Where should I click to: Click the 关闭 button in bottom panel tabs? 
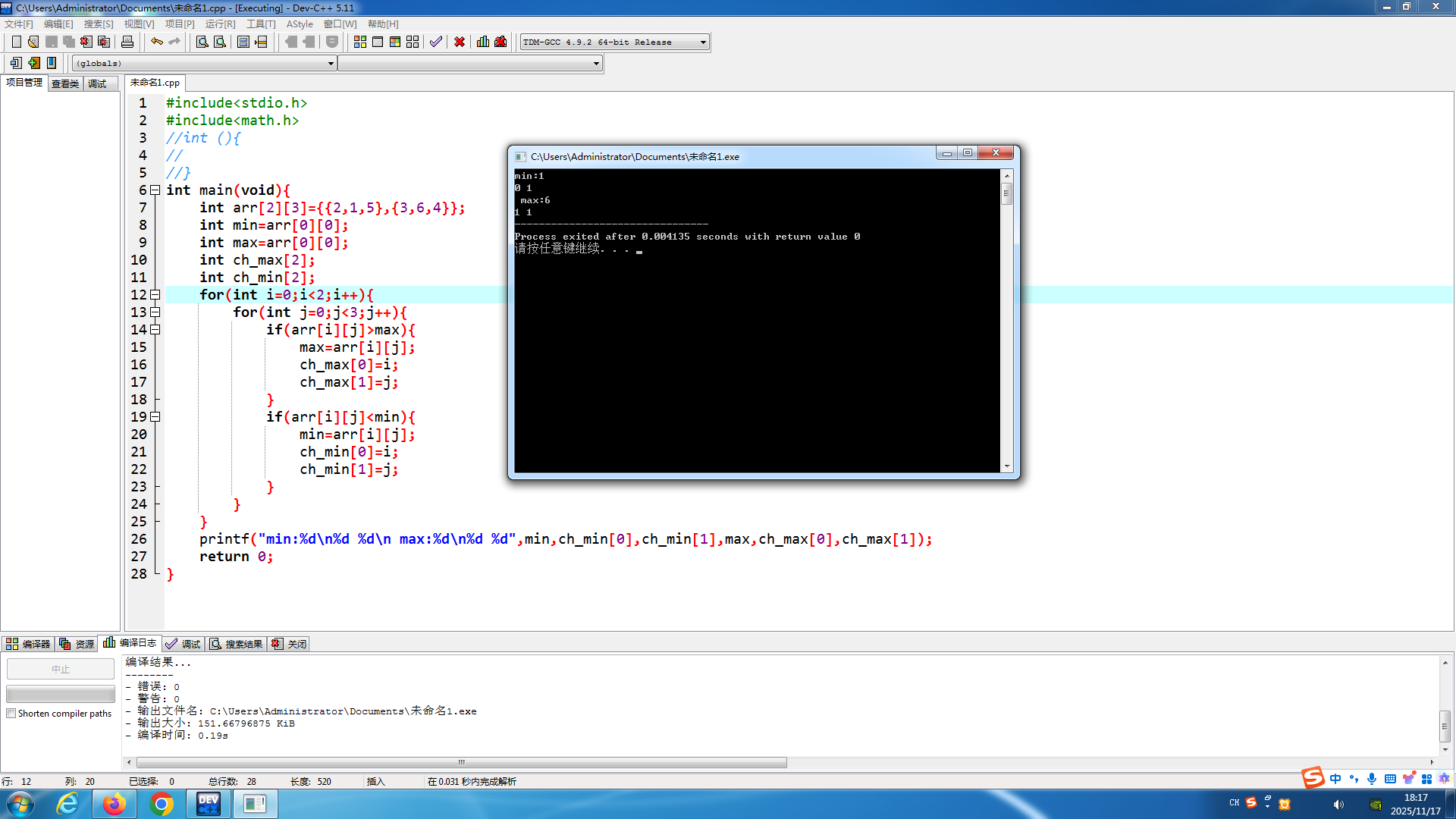[x=289, y=644]
